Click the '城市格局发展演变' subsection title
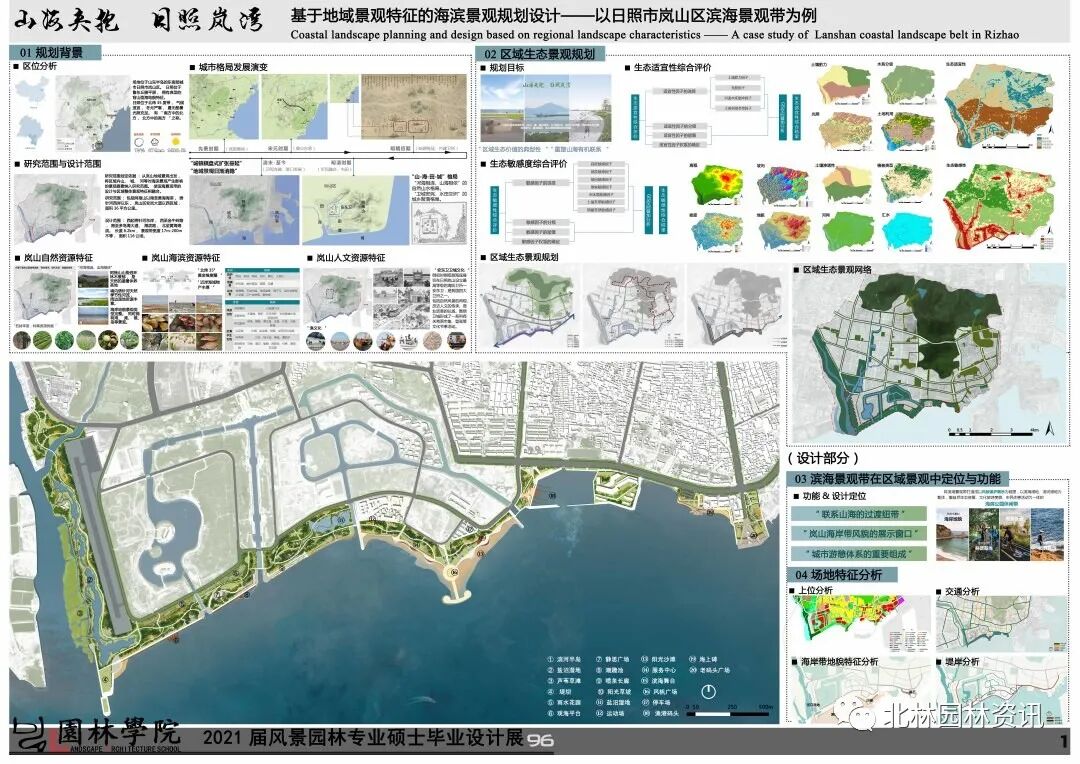Viewport: 1080px width, 764px height. 233,67
